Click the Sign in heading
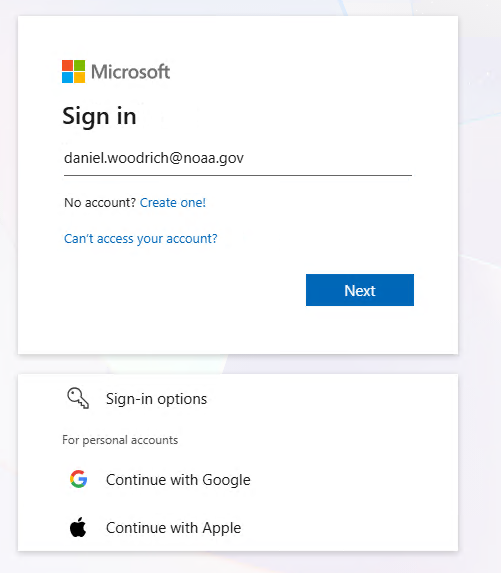 coord(99,117)
